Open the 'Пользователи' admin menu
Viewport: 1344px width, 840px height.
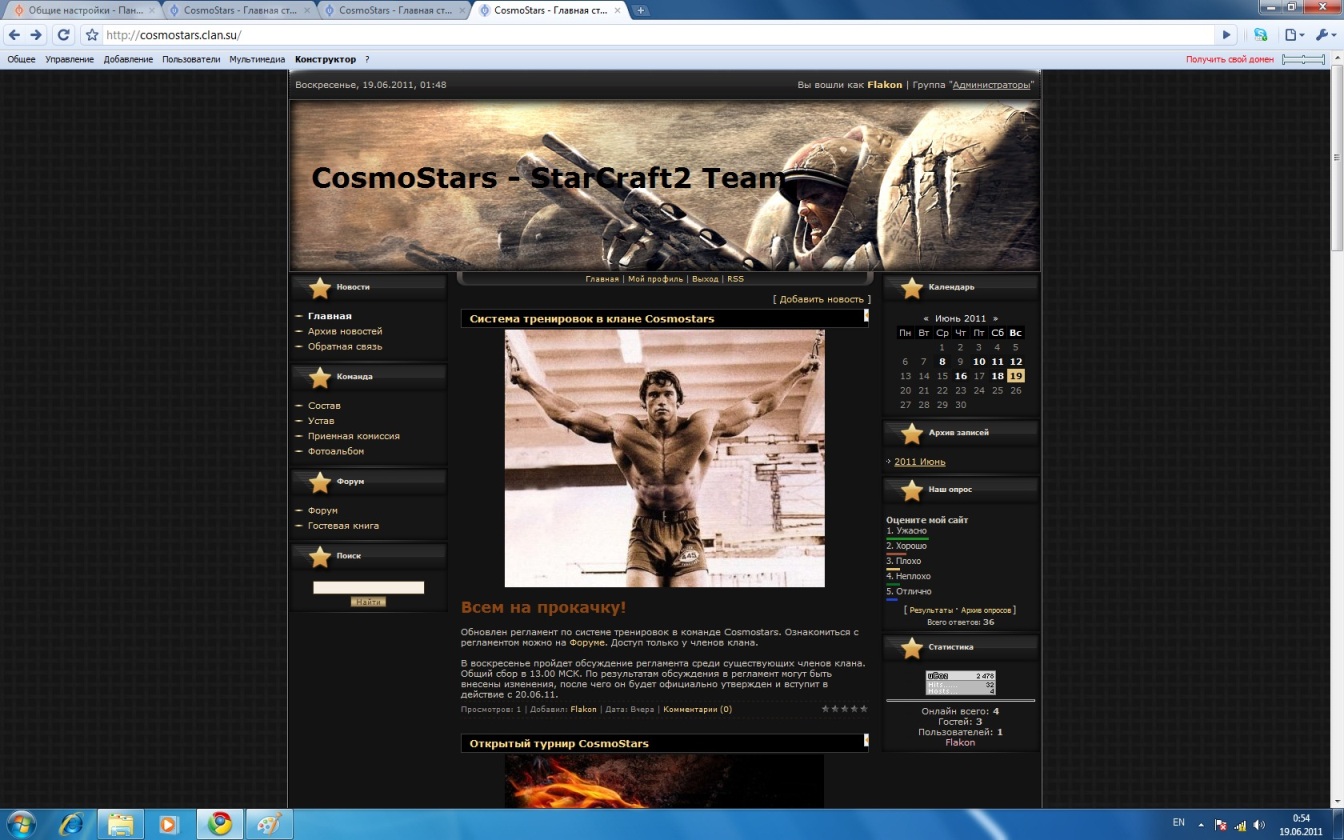pyautogui.click(x=191, y=60)
